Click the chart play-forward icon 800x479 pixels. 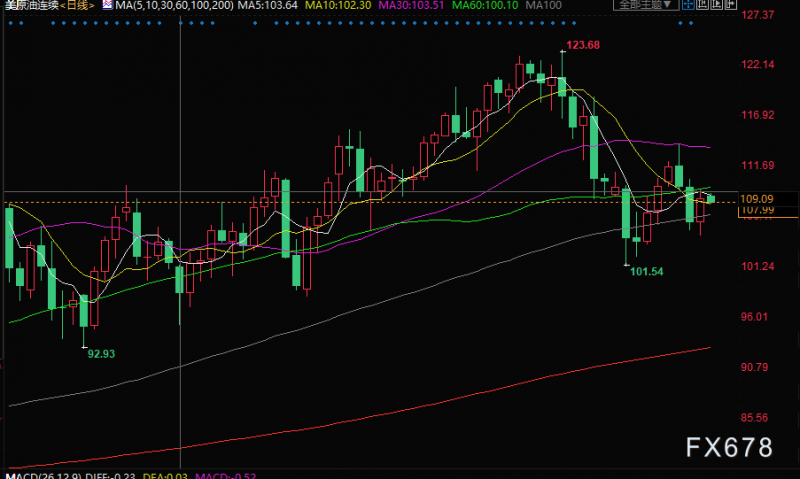pos(716,5)
